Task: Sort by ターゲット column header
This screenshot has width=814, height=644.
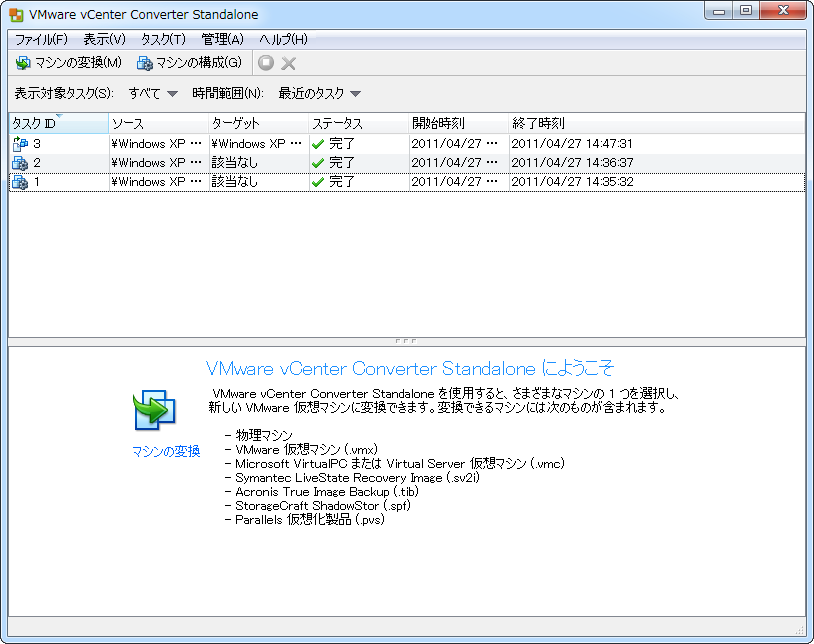Action: (259, 124)
